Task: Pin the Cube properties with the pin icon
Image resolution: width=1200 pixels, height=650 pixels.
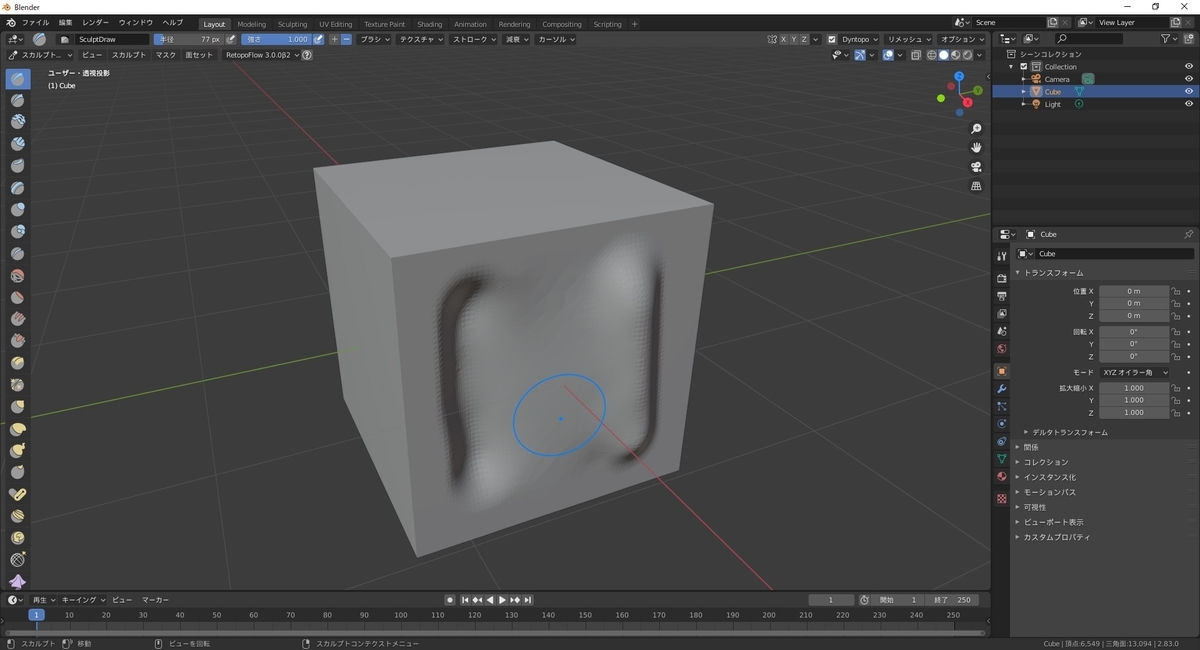Action: 1188,234
